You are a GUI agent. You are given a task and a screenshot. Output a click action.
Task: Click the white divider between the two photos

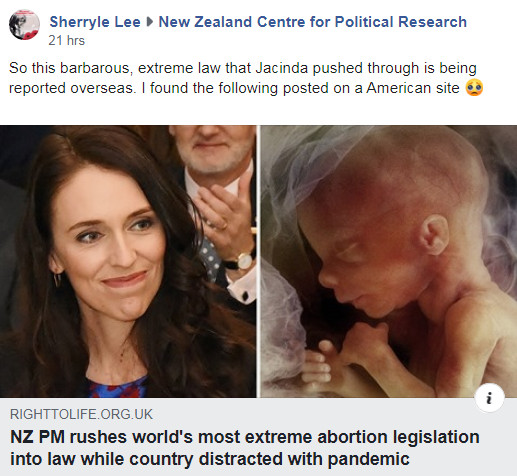tap(258, 261)
